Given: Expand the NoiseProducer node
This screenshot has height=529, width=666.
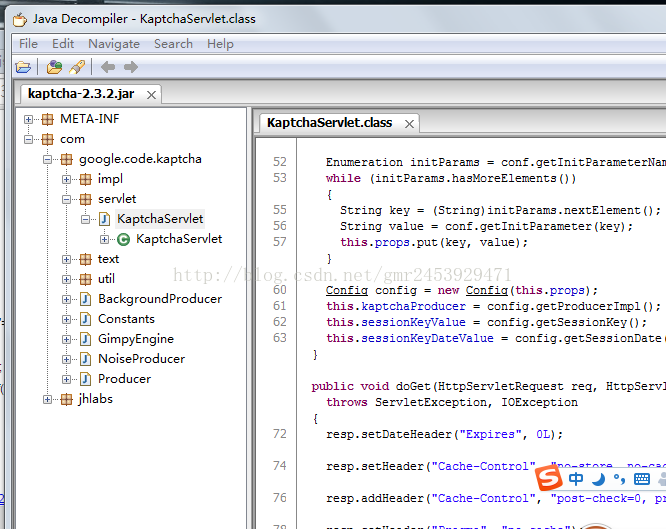Looking at the screenshot, I should (x=66, y=359).
